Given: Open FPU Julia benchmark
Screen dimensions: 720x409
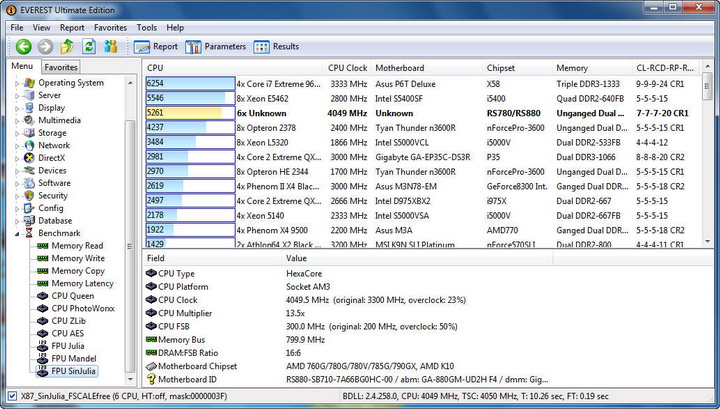Looking at the screenshot, I should pyautogui.click(x=68, y=346).
